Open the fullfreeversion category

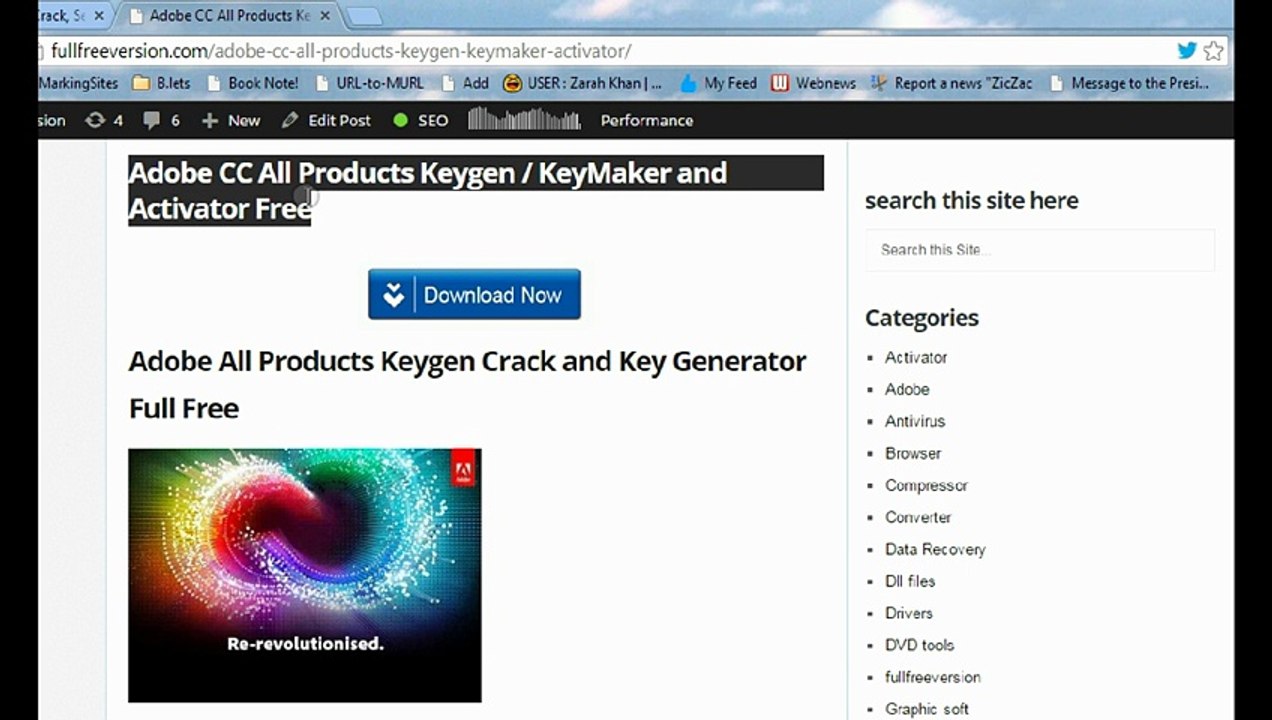click(933, 677)
